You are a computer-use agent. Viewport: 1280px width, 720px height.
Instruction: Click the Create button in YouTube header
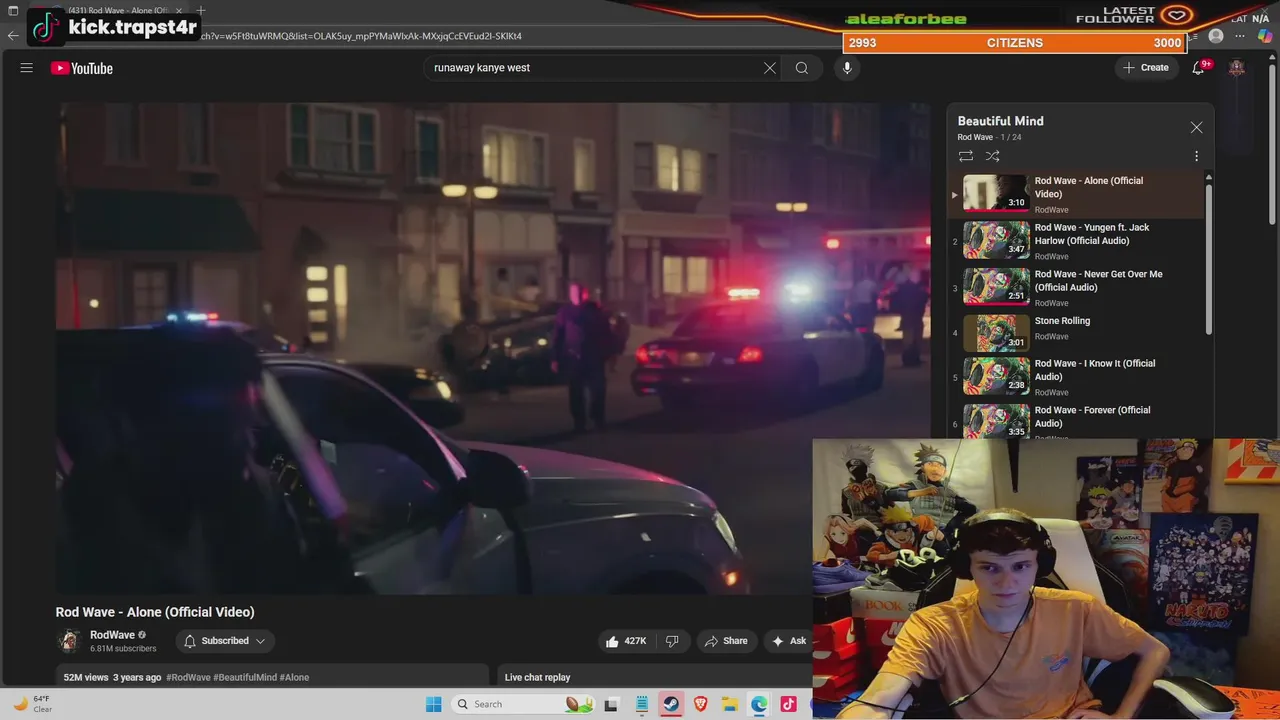point(1145,68)
